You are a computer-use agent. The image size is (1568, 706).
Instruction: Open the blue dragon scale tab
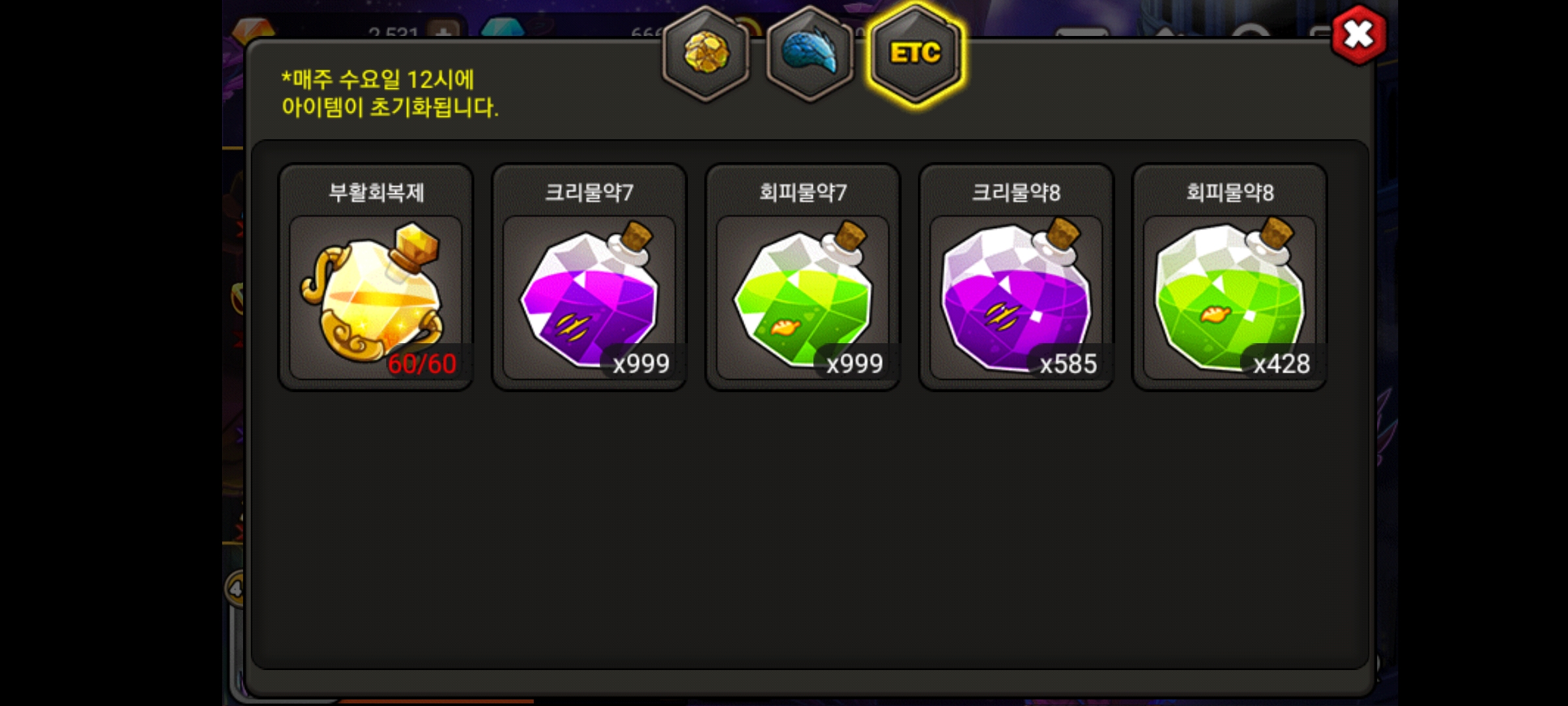(x=810, y=54)
